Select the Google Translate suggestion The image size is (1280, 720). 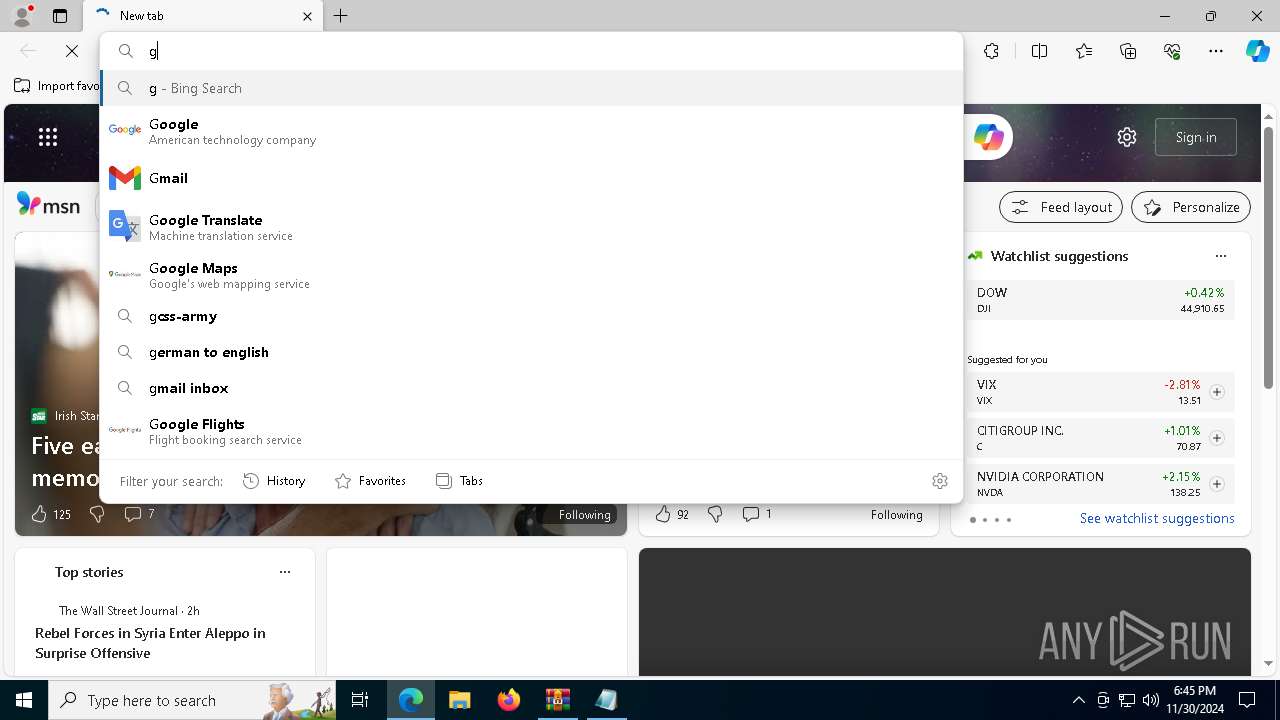(x=531, y=227)
